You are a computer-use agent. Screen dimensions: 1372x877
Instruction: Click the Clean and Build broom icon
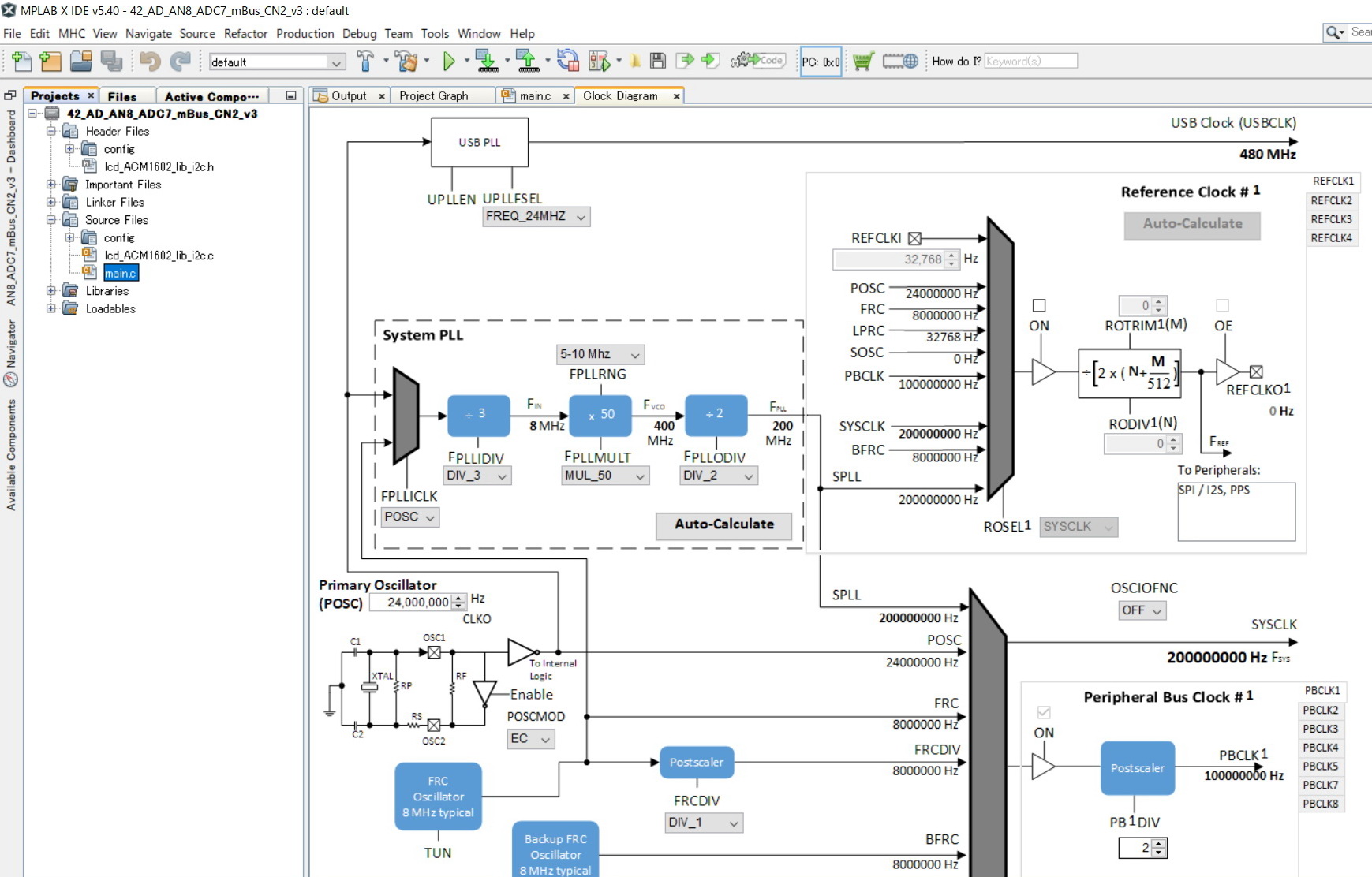click(406, 62)
